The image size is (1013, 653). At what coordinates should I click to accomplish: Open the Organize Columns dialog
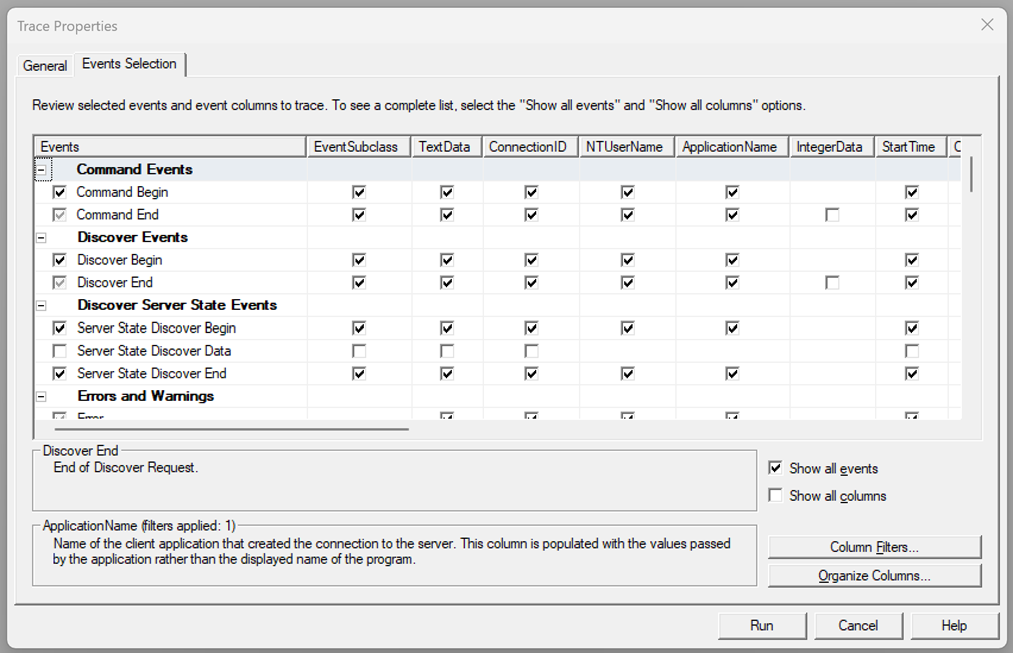[874, 575]
